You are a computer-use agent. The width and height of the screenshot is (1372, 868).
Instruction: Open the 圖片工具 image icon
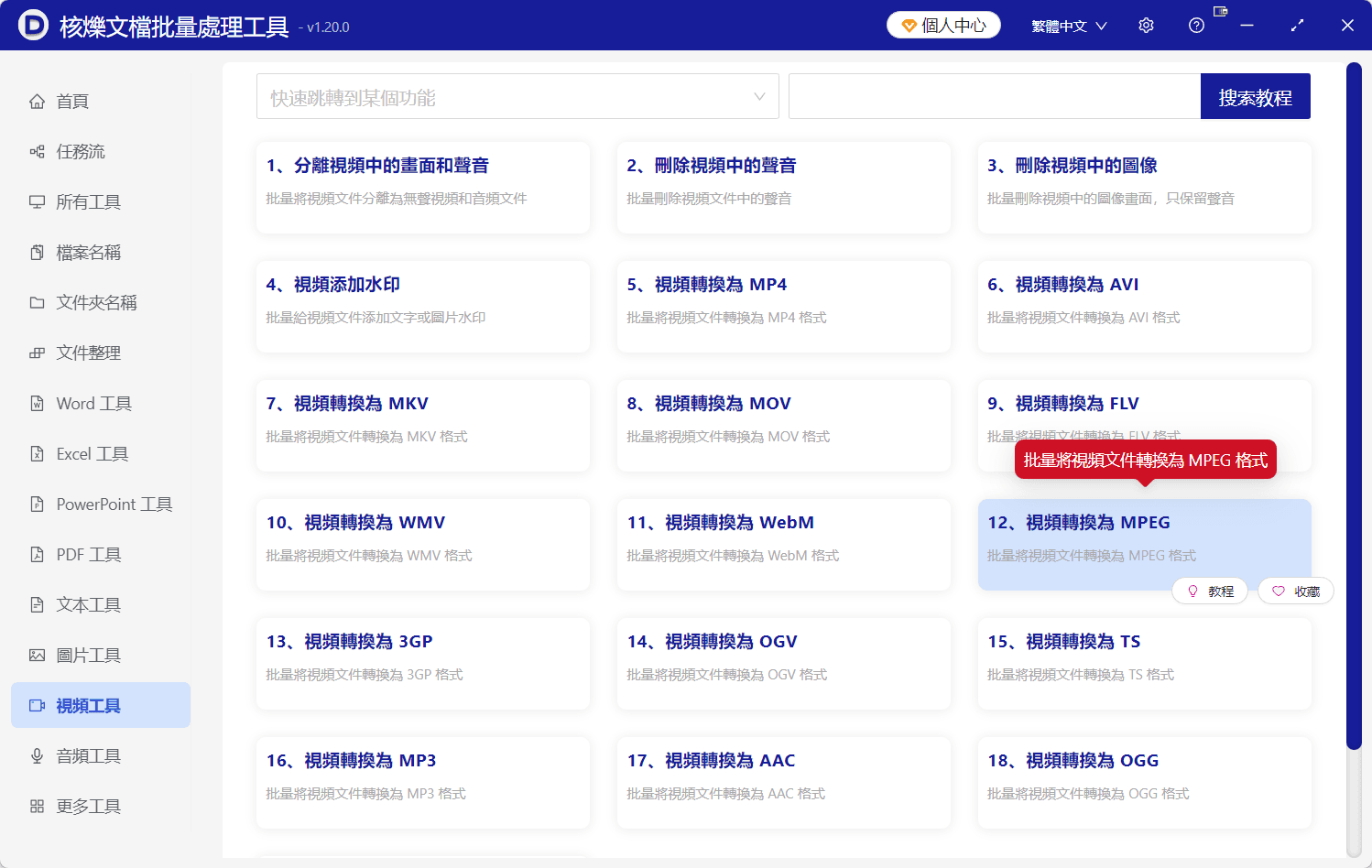tap(37, 656)
